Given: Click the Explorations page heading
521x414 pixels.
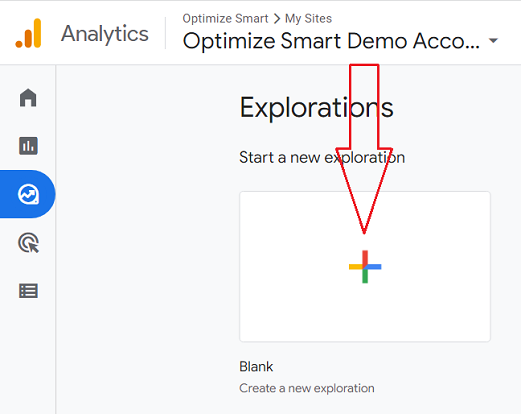Looking at the screenshot, I should tap(317, 108).
